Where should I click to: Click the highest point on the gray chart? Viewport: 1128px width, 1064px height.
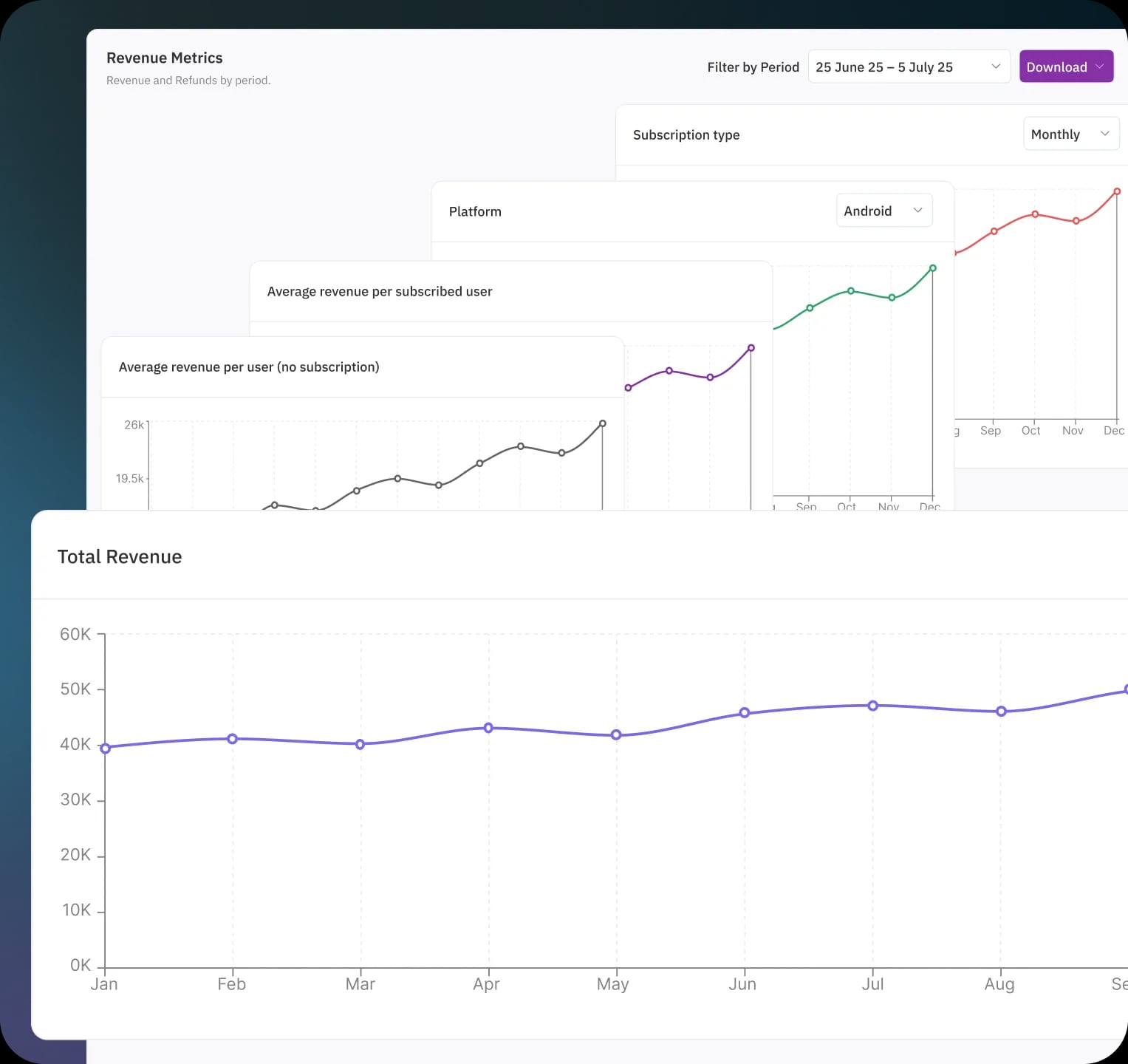point(601,423)
